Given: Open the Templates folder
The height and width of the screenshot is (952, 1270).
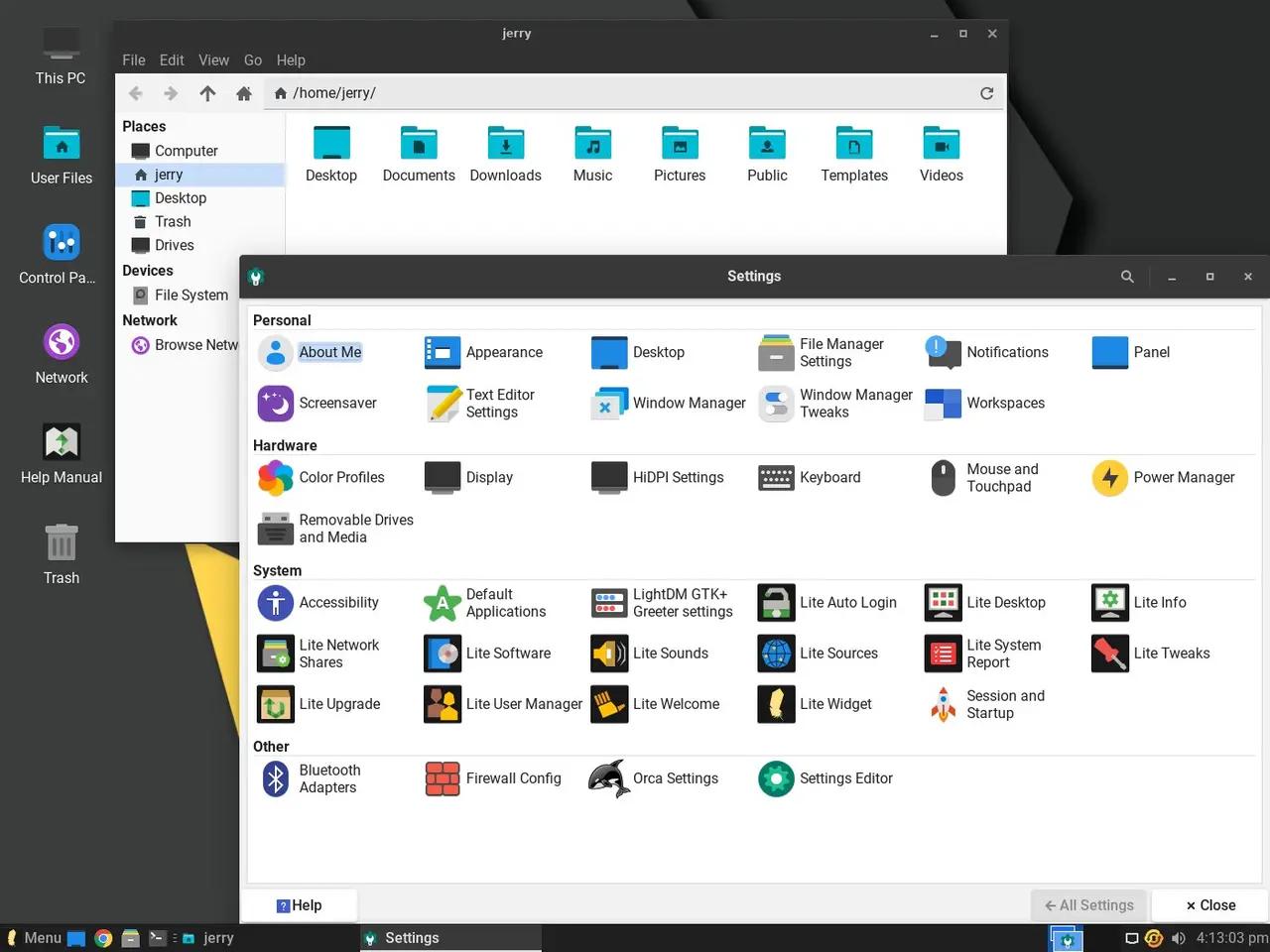Looking at the screenshot, I should point(853,154).
